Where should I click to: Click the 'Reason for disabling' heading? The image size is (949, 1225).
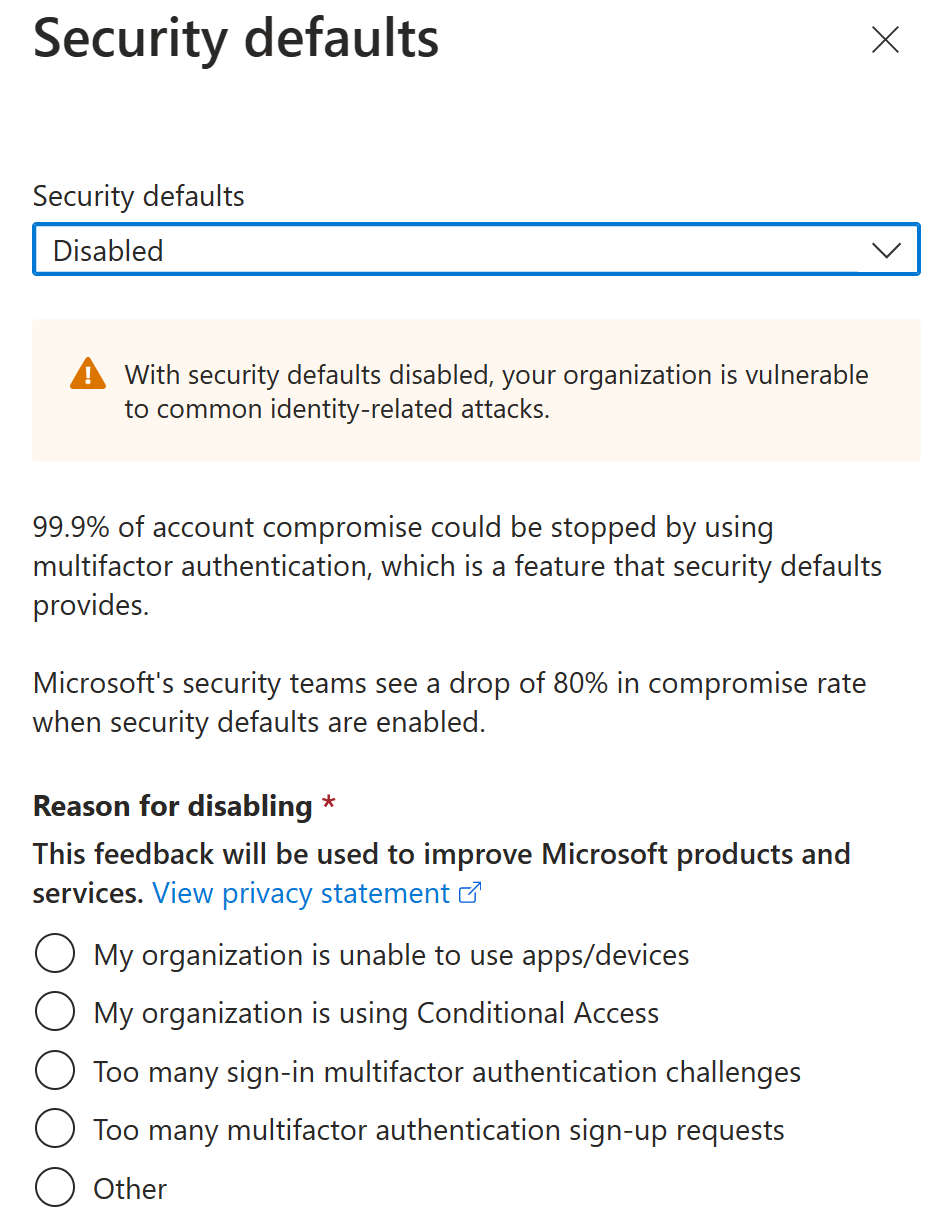(x=172, y=806)
